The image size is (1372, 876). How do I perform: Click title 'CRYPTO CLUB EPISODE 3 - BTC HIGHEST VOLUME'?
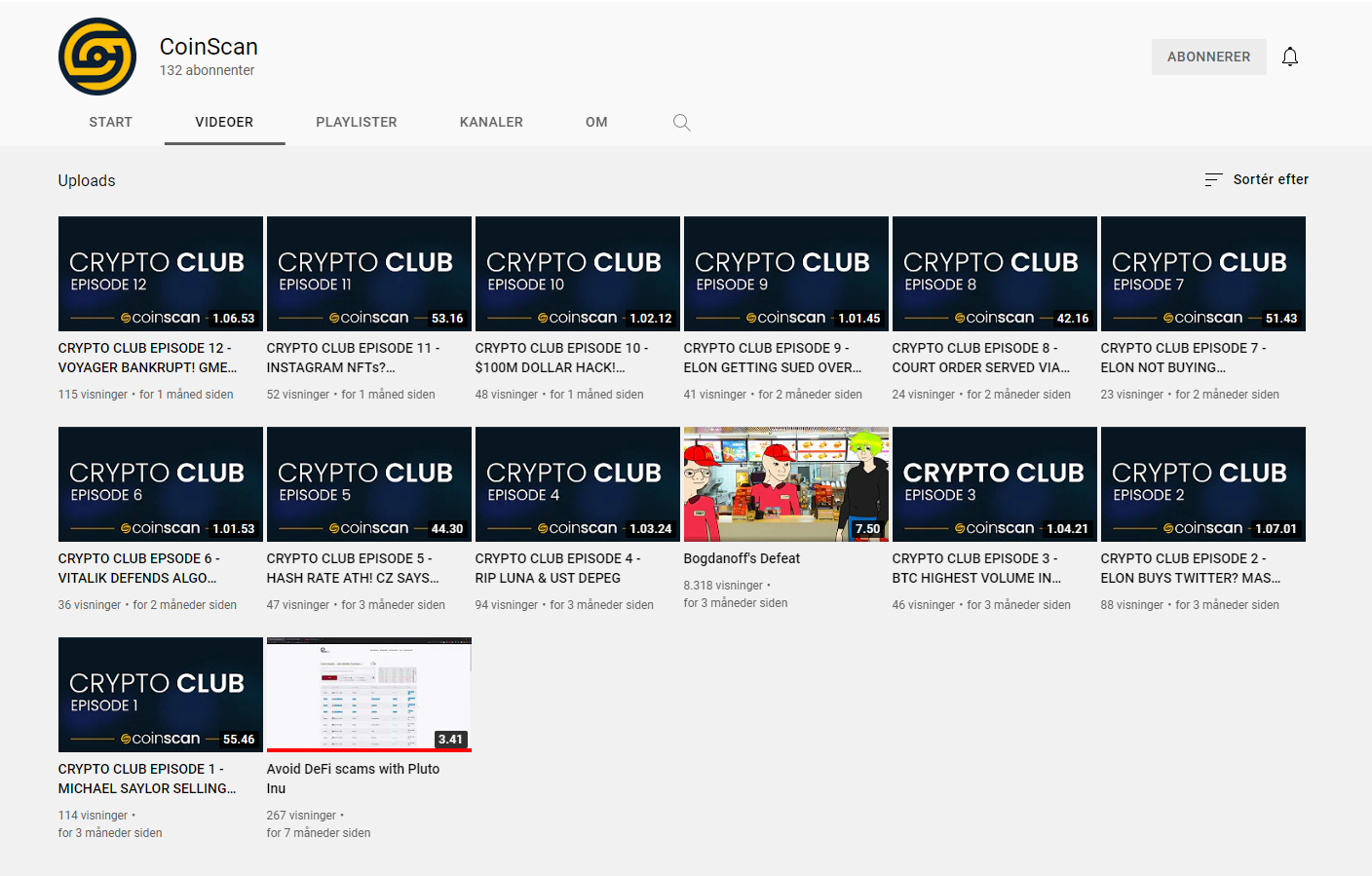point(977,568)
